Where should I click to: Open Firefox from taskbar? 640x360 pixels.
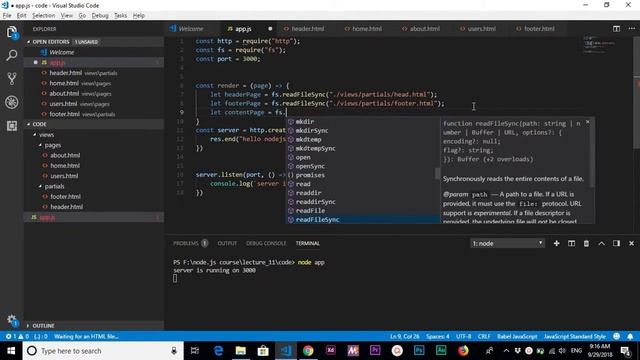[x=463, y=351]
